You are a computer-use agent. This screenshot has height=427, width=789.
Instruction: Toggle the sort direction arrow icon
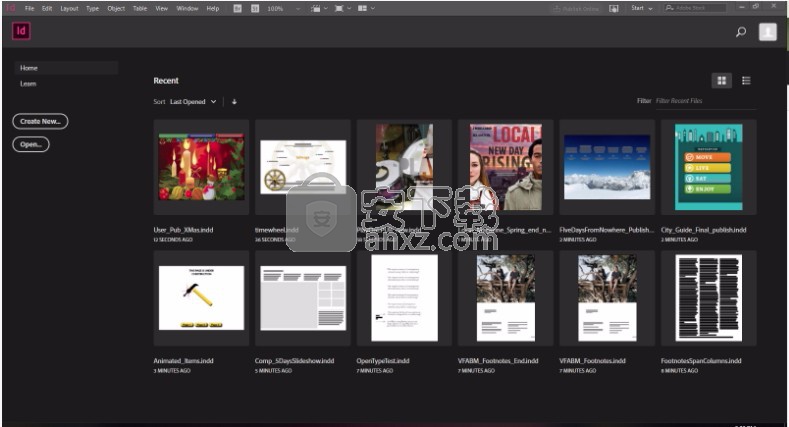[x=234, y=102]
